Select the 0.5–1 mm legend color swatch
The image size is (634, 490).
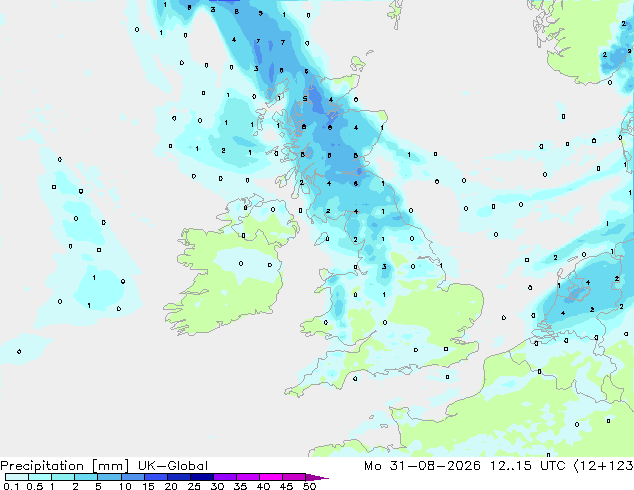[x=40, y=477]
